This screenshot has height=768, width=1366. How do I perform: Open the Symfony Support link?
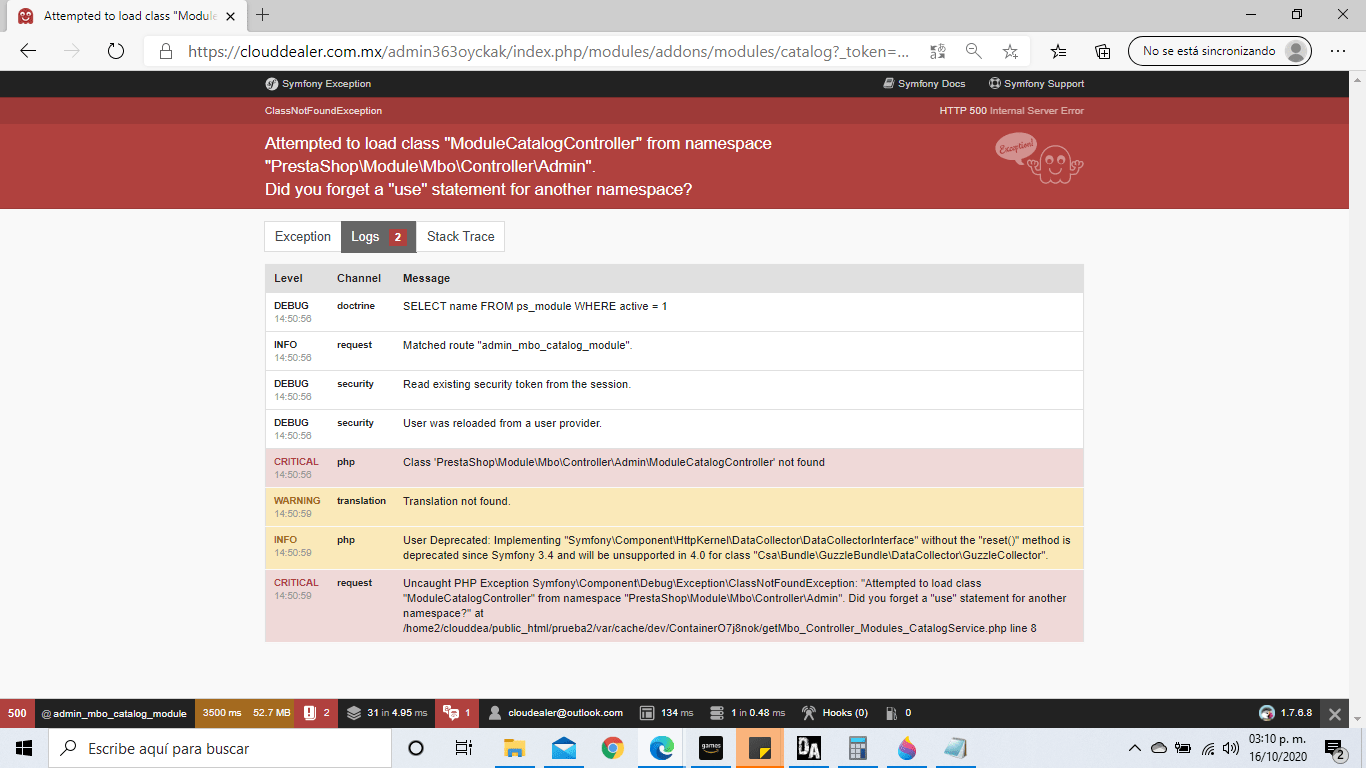tap(1036, 84)
